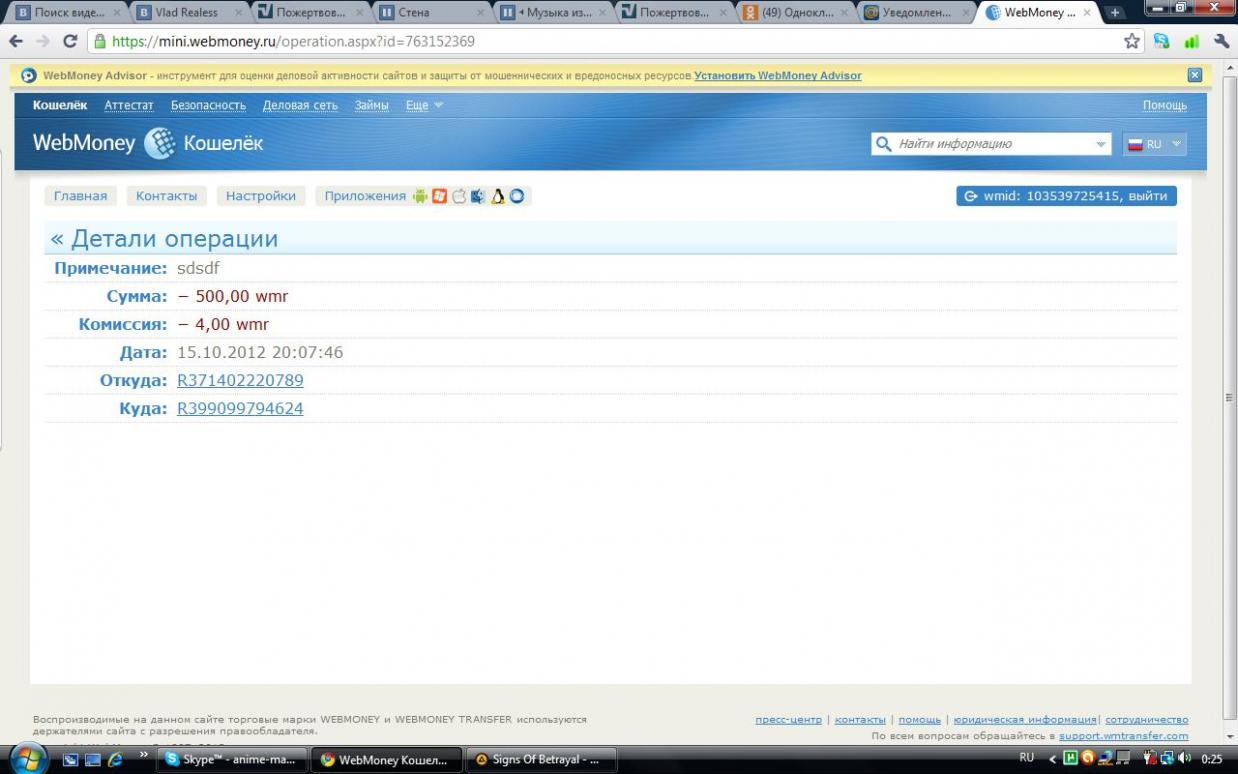The image size is (1238, 774).
Task: Open the search field dropdown arrow
Action: 1101,144
